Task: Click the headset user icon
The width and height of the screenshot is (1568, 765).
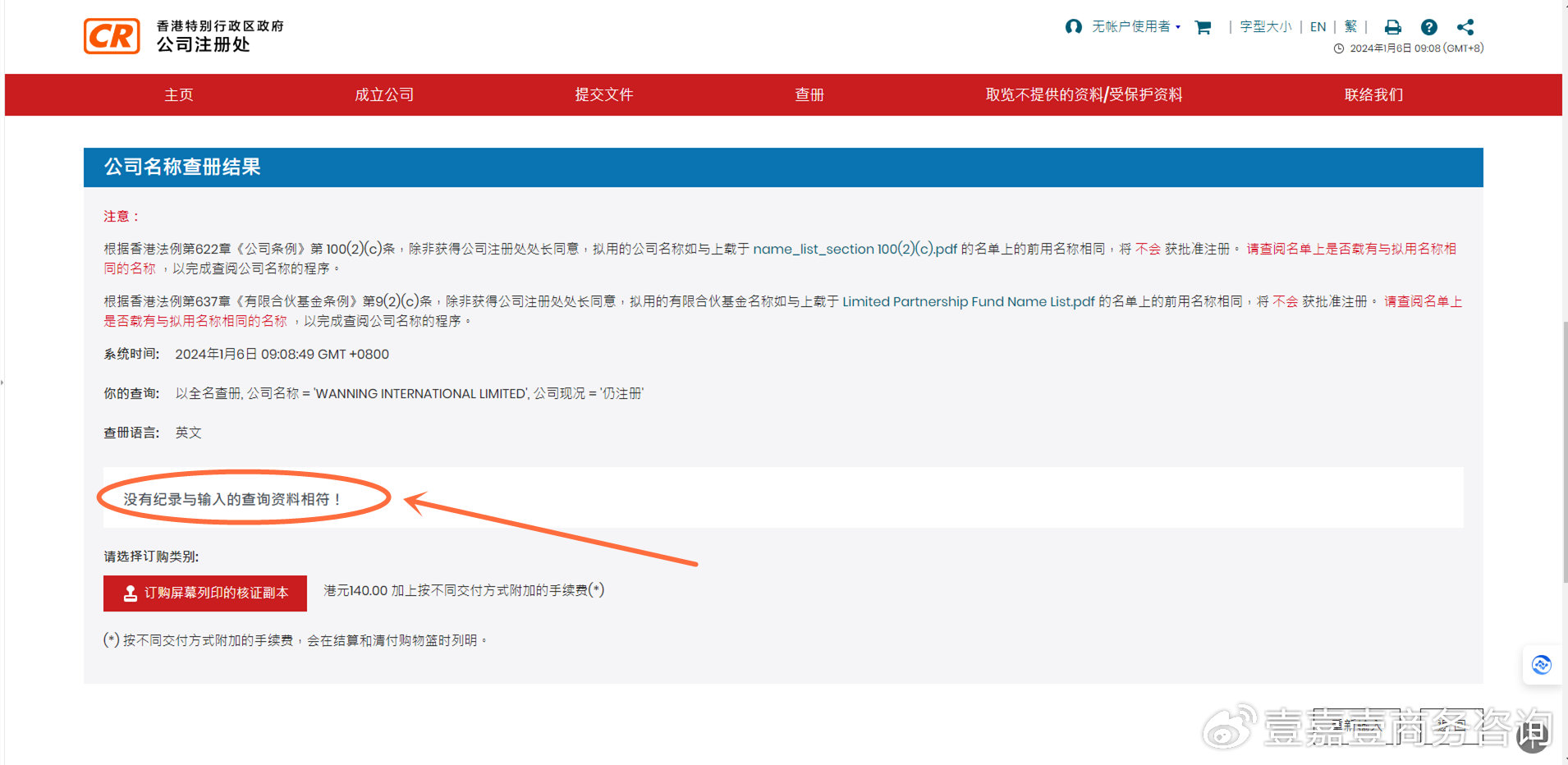Action: point(1073,27)
